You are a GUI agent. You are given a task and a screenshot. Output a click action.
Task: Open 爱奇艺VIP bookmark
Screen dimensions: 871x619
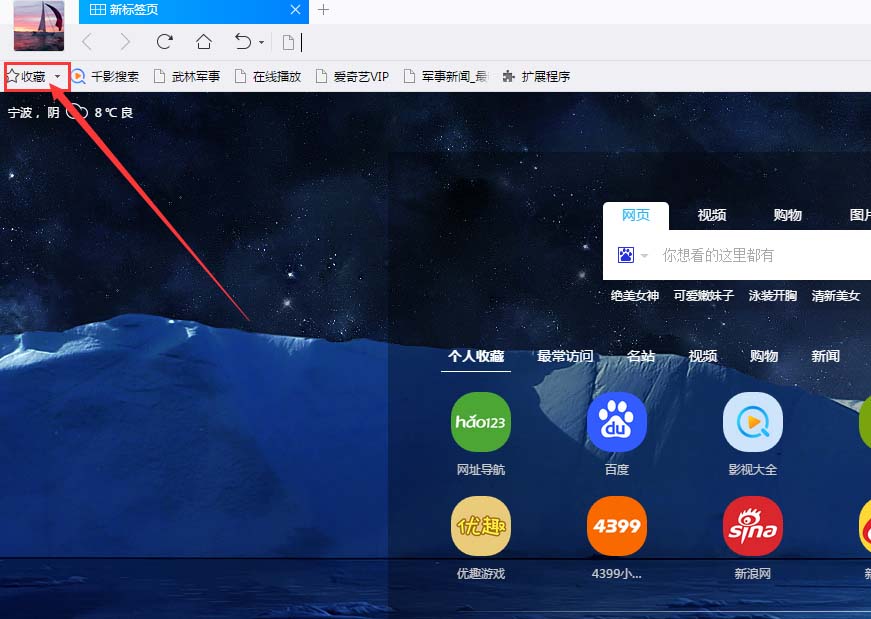click(x=352, y=76)
